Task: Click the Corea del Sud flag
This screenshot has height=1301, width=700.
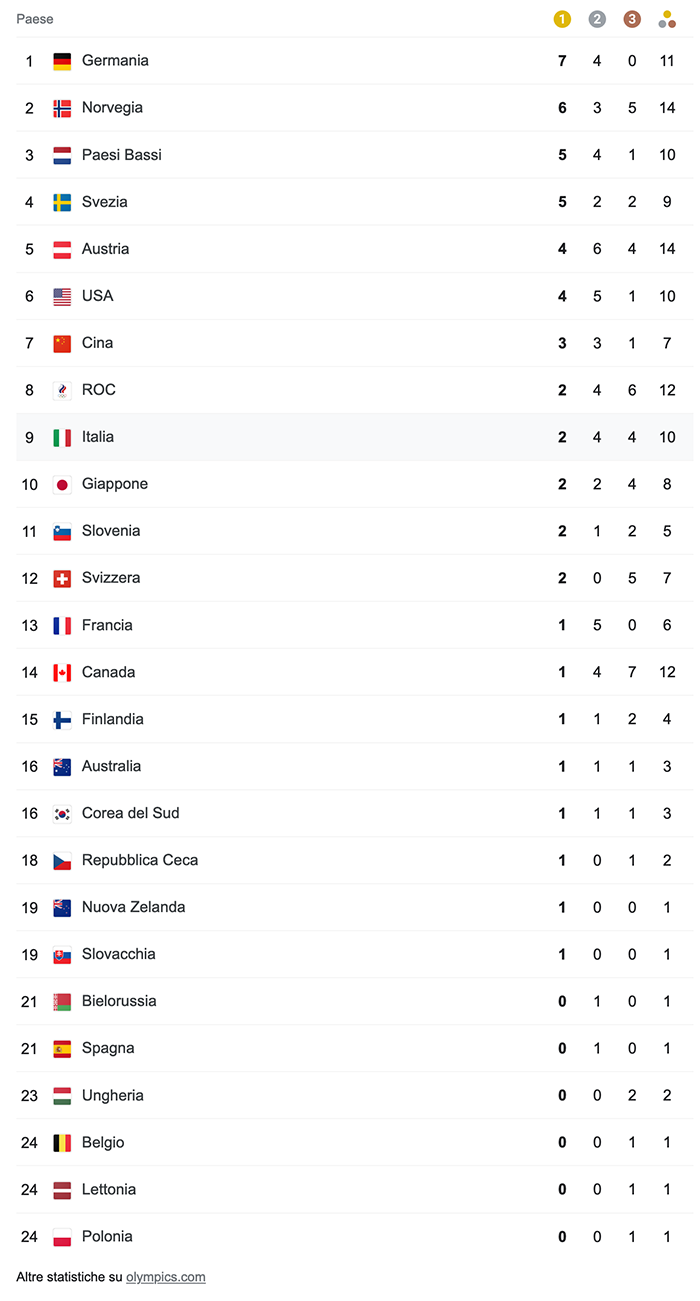Action: coord(62,813)
